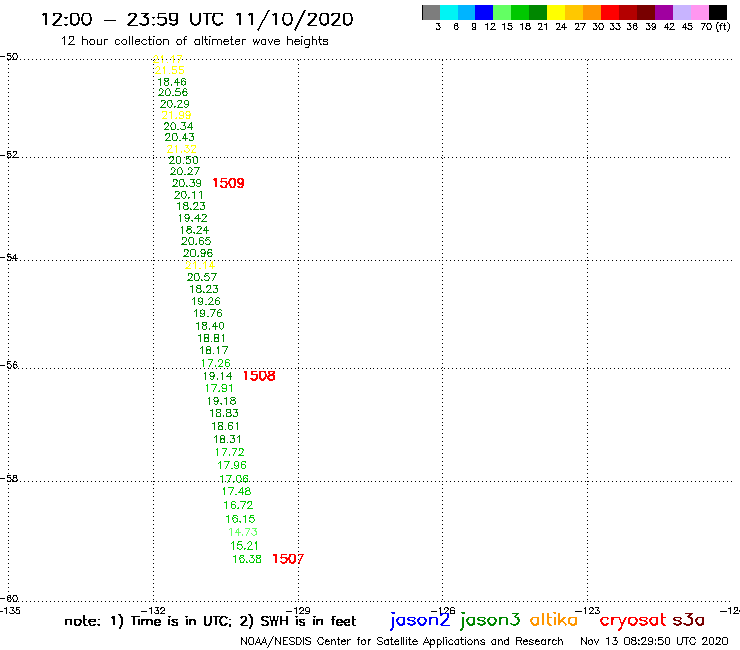This screenshot has width=740, height=650.
Task: Click the wave height value 20.65
Action: [x=196, y=241]
